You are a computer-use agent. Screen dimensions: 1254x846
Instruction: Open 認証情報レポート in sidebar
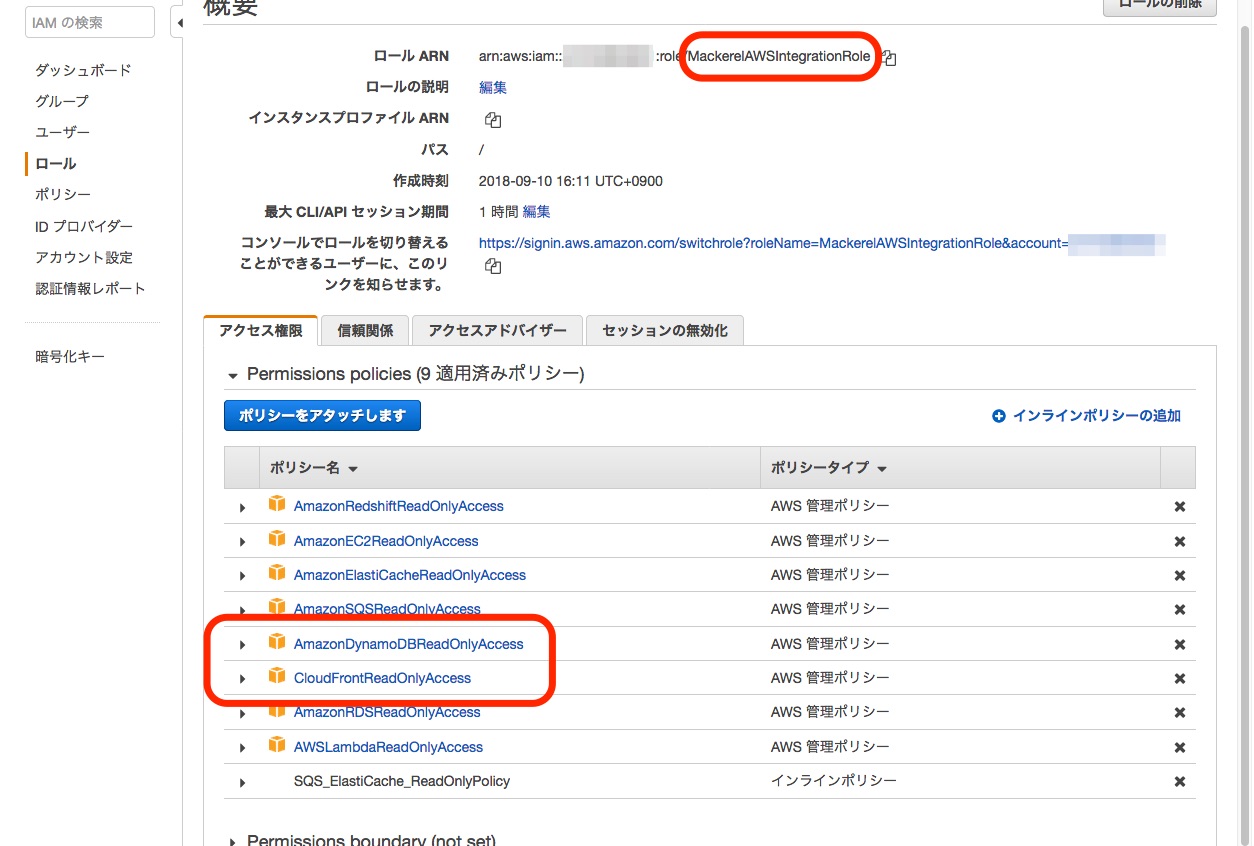coord(90,288)
